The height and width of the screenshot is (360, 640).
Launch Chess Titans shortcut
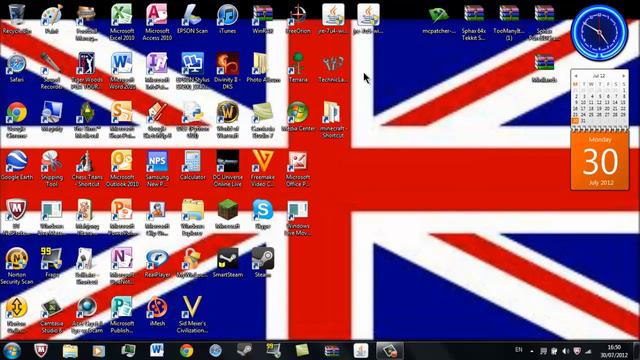[87, 168]
